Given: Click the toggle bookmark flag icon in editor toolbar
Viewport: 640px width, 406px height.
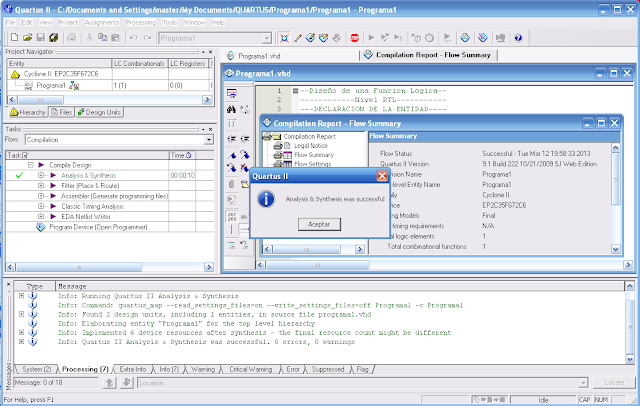Looking at the screenshot, I should point(233,155).
